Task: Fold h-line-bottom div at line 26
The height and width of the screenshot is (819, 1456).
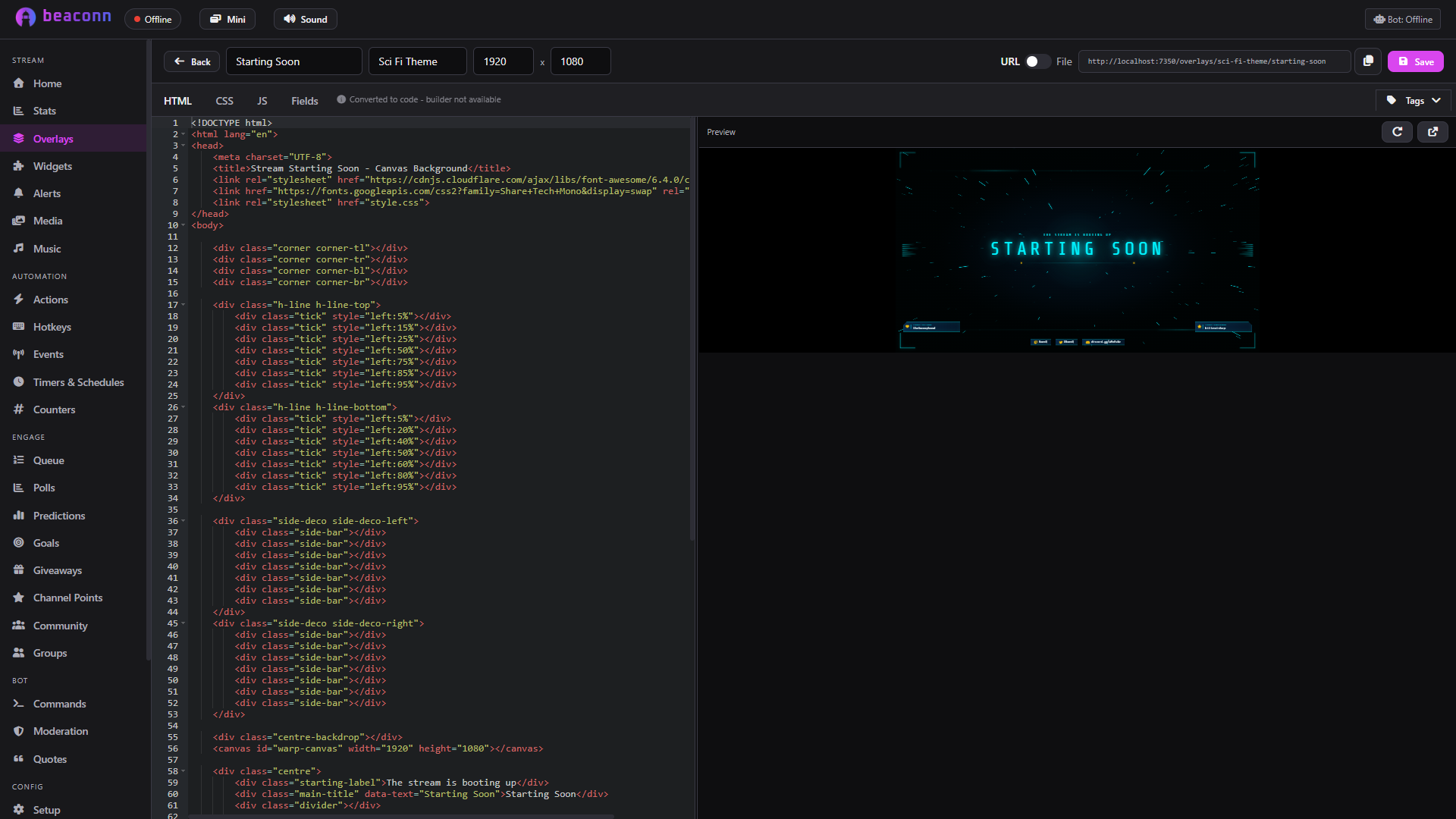Action: pos(183,407)
